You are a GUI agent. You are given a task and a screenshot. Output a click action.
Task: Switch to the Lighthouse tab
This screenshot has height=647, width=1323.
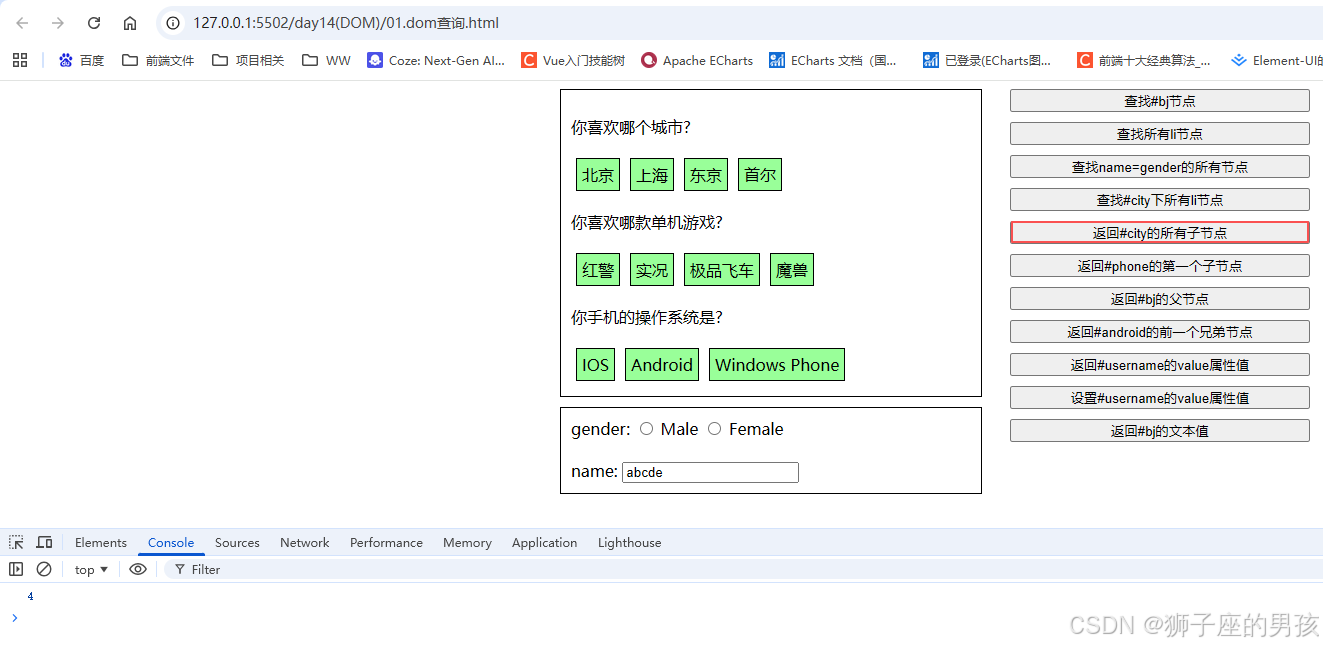629,542
